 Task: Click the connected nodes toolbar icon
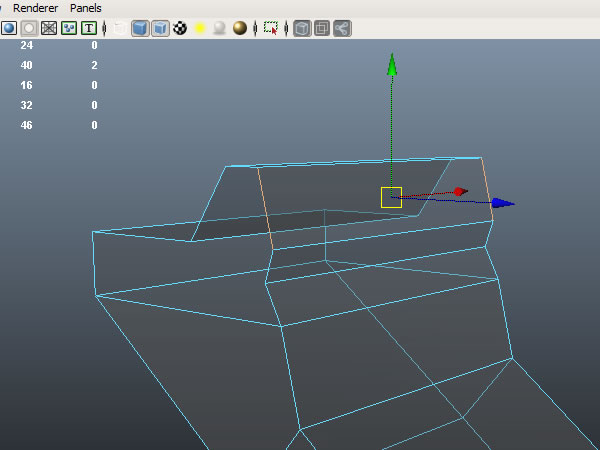pyautogui.click(x=342, y=28)
